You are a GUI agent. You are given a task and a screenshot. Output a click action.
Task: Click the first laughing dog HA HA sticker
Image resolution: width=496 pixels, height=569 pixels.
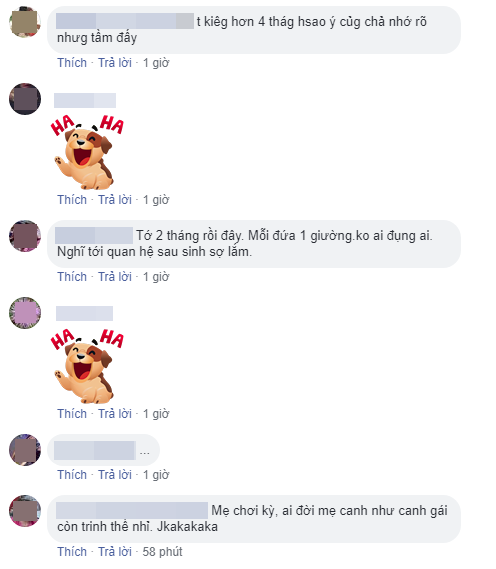click(87, 152)
